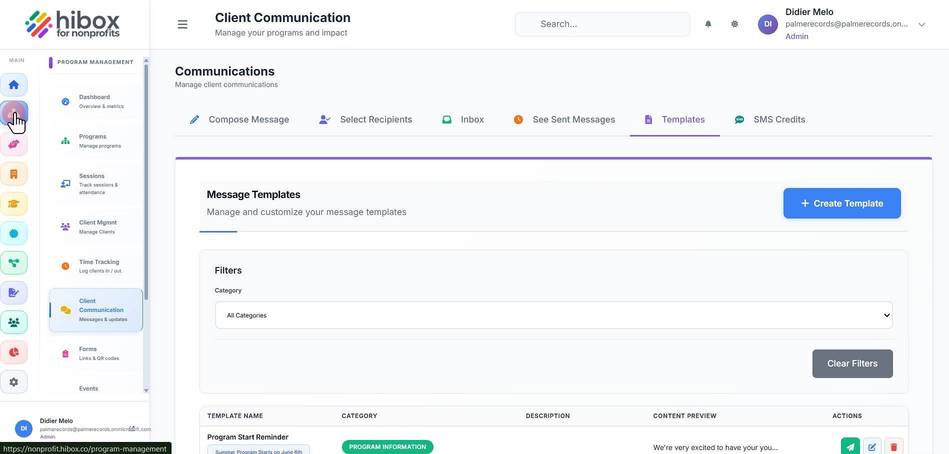The image size is (949, 454).
Task: Click Program Start Reminder template name
Action: click(x=248, y=437)
